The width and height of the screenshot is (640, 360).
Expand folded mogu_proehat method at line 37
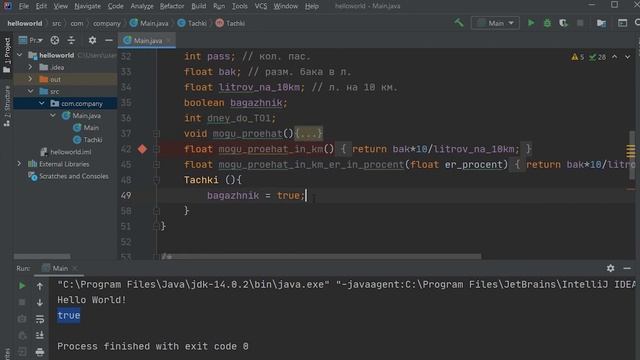tap(156, 133)
